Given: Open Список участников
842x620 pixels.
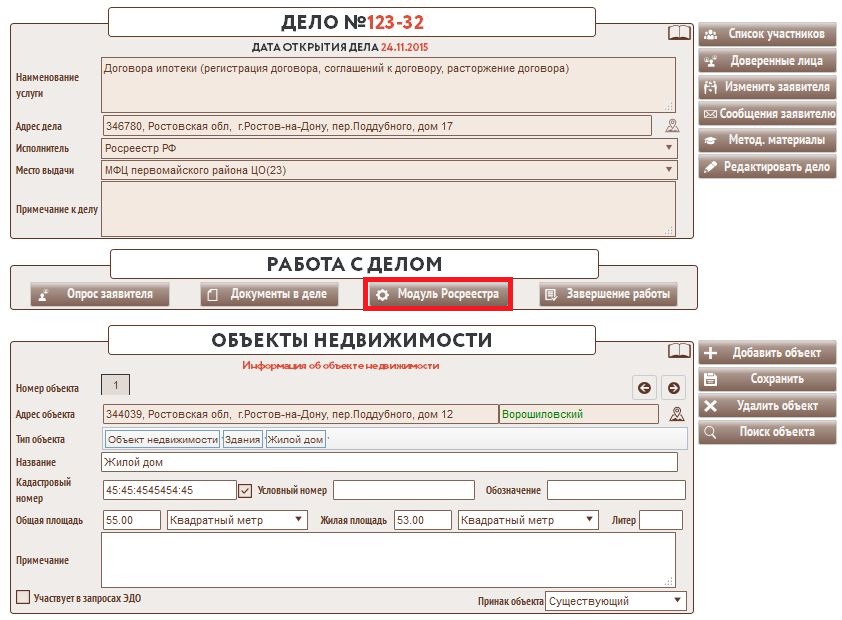Looking at the screenshot, I should (x=766, y=34).
